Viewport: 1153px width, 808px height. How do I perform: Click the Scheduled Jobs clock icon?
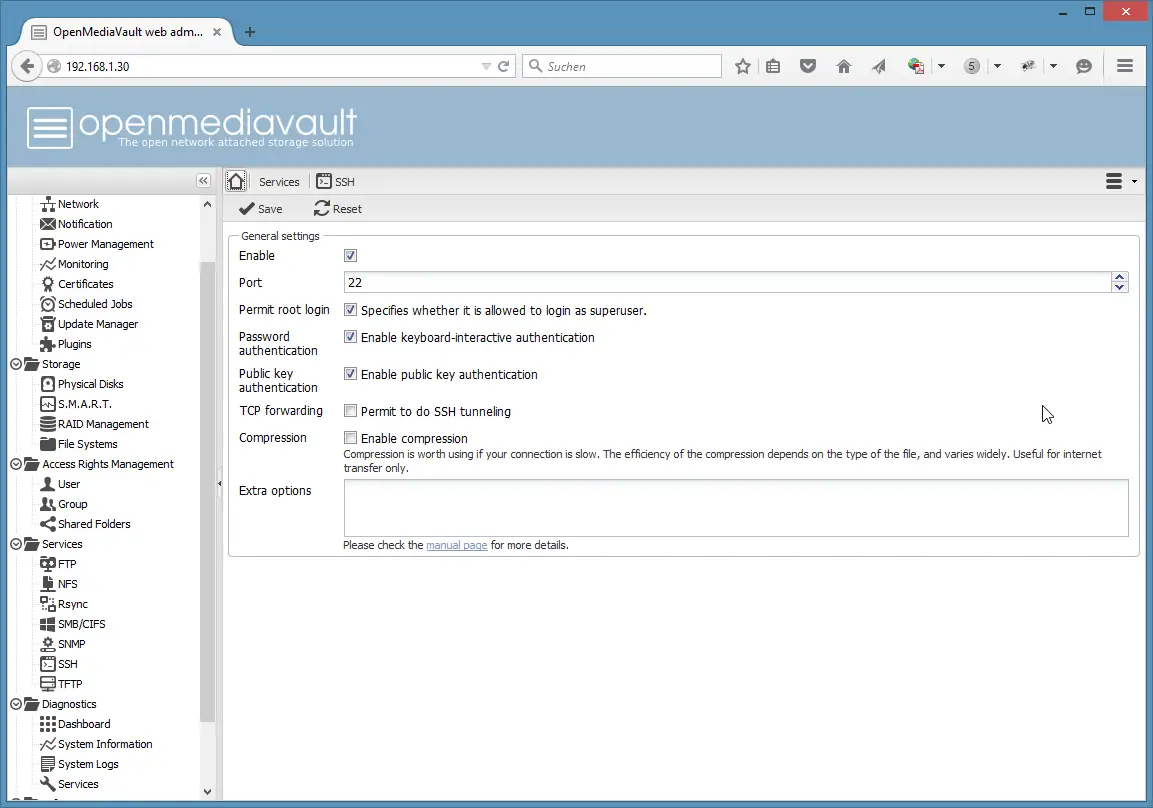48,304
